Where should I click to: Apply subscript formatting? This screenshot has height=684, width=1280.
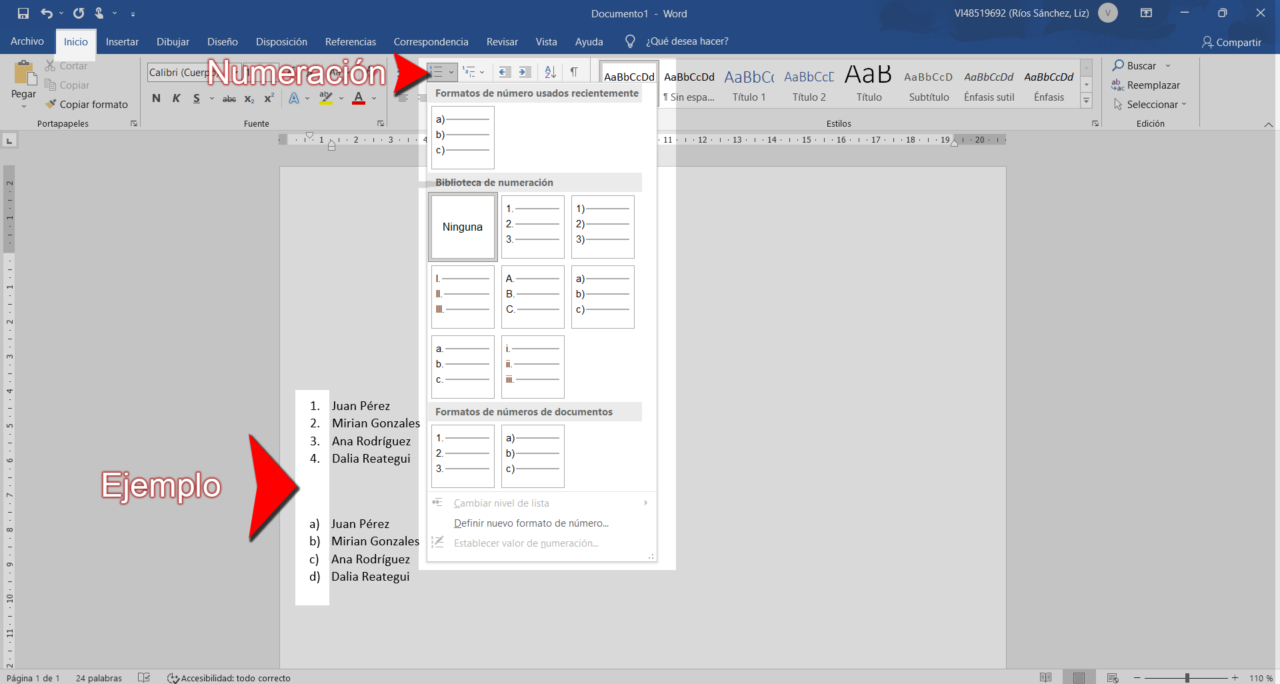click(247, 98)
